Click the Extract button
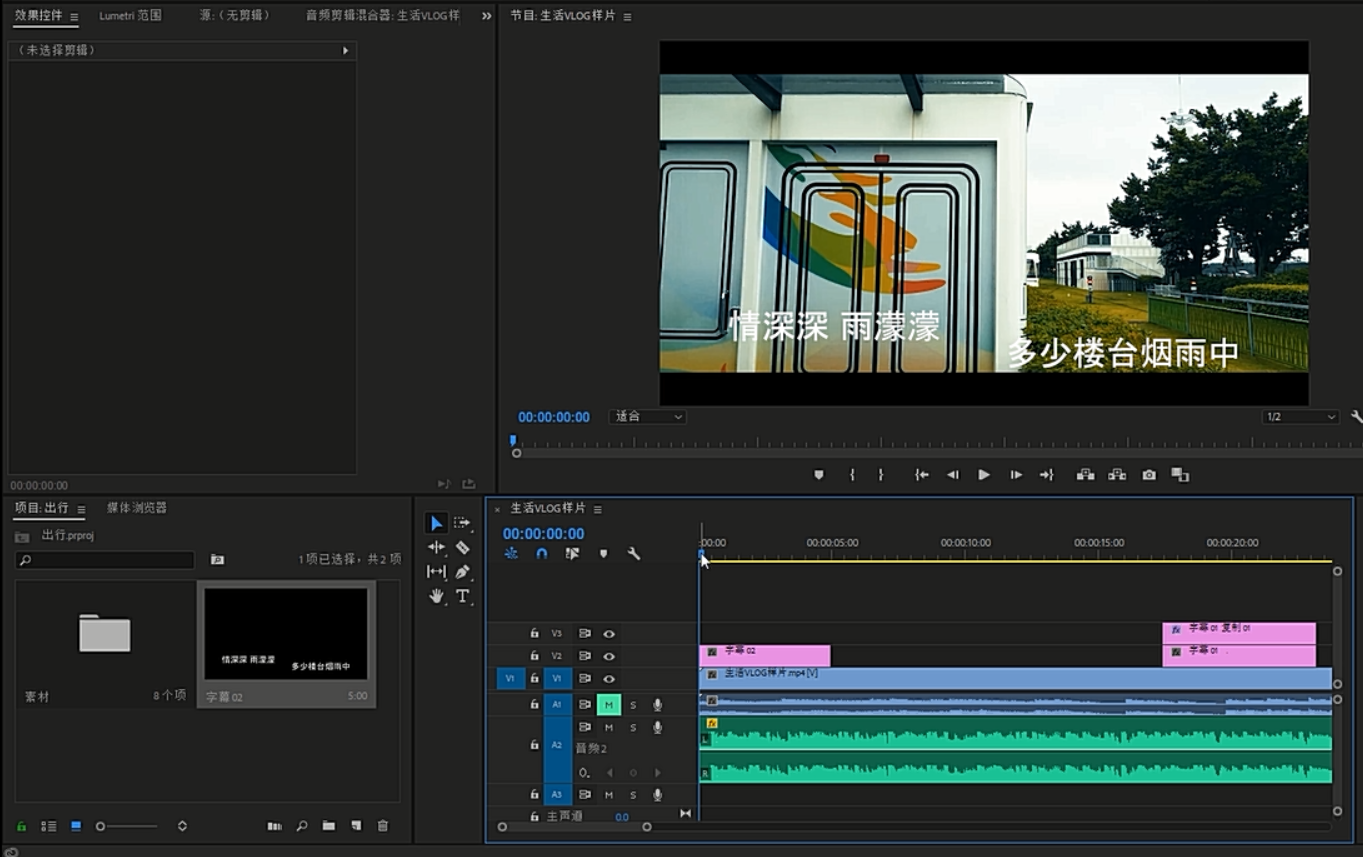 [x=1117, y=475]
